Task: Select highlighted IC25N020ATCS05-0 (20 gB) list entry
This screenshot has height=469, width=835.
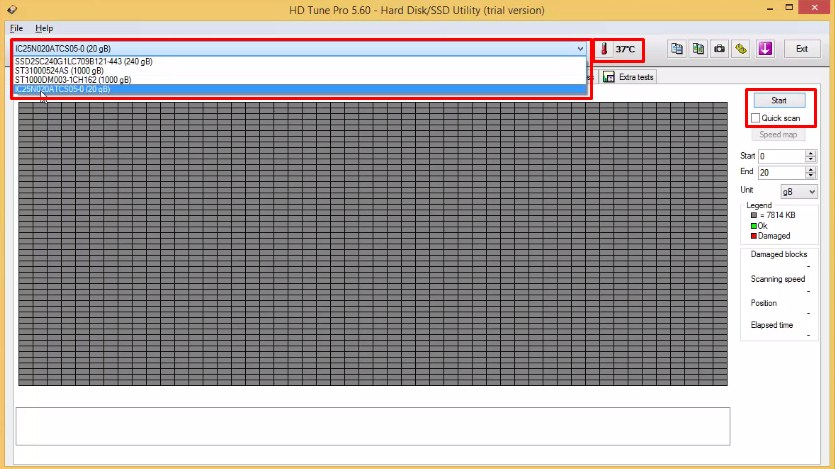Action: tap(300, 89)
